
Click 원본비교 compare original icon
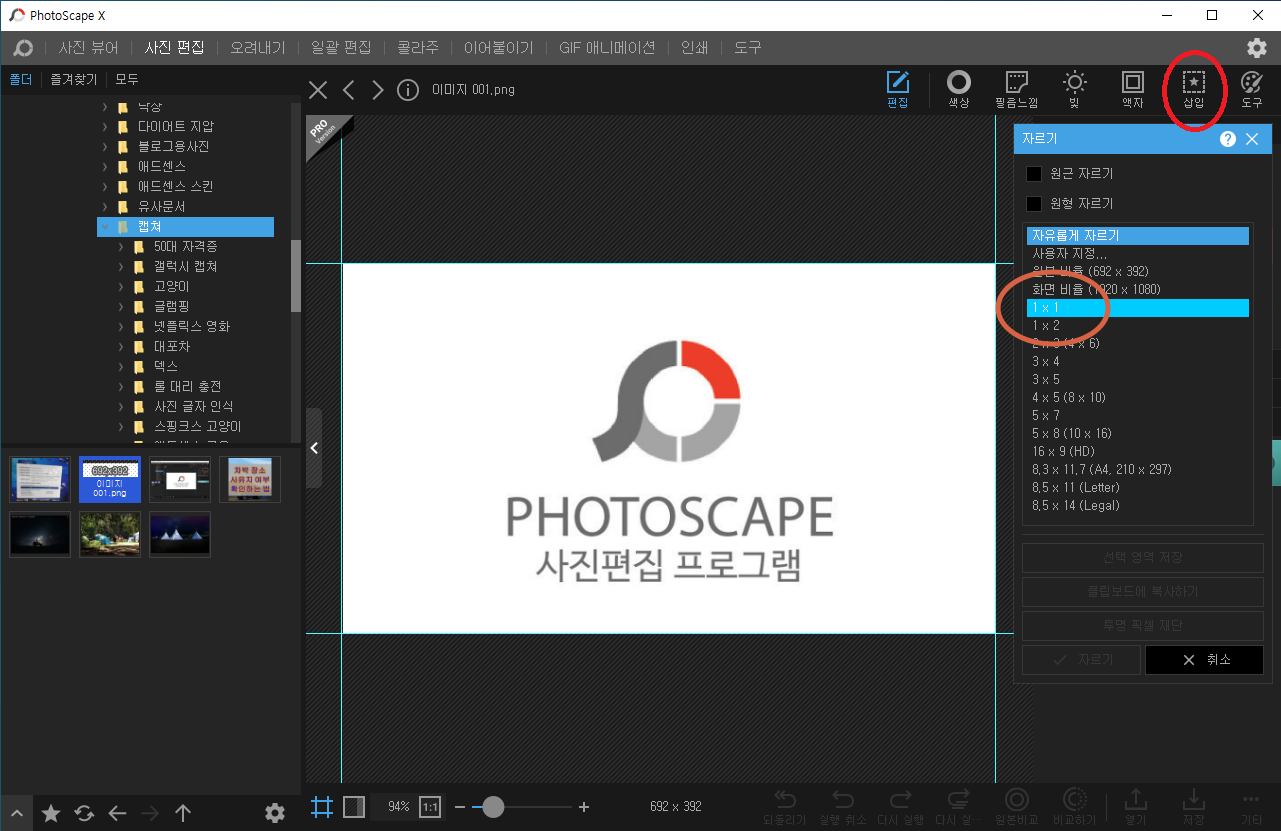click(x=1017, y=807)
